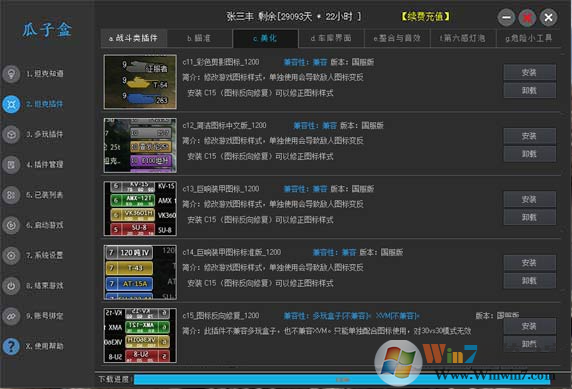
Task: Switch to the a.战斗类插件 tab
Action: 134,38
